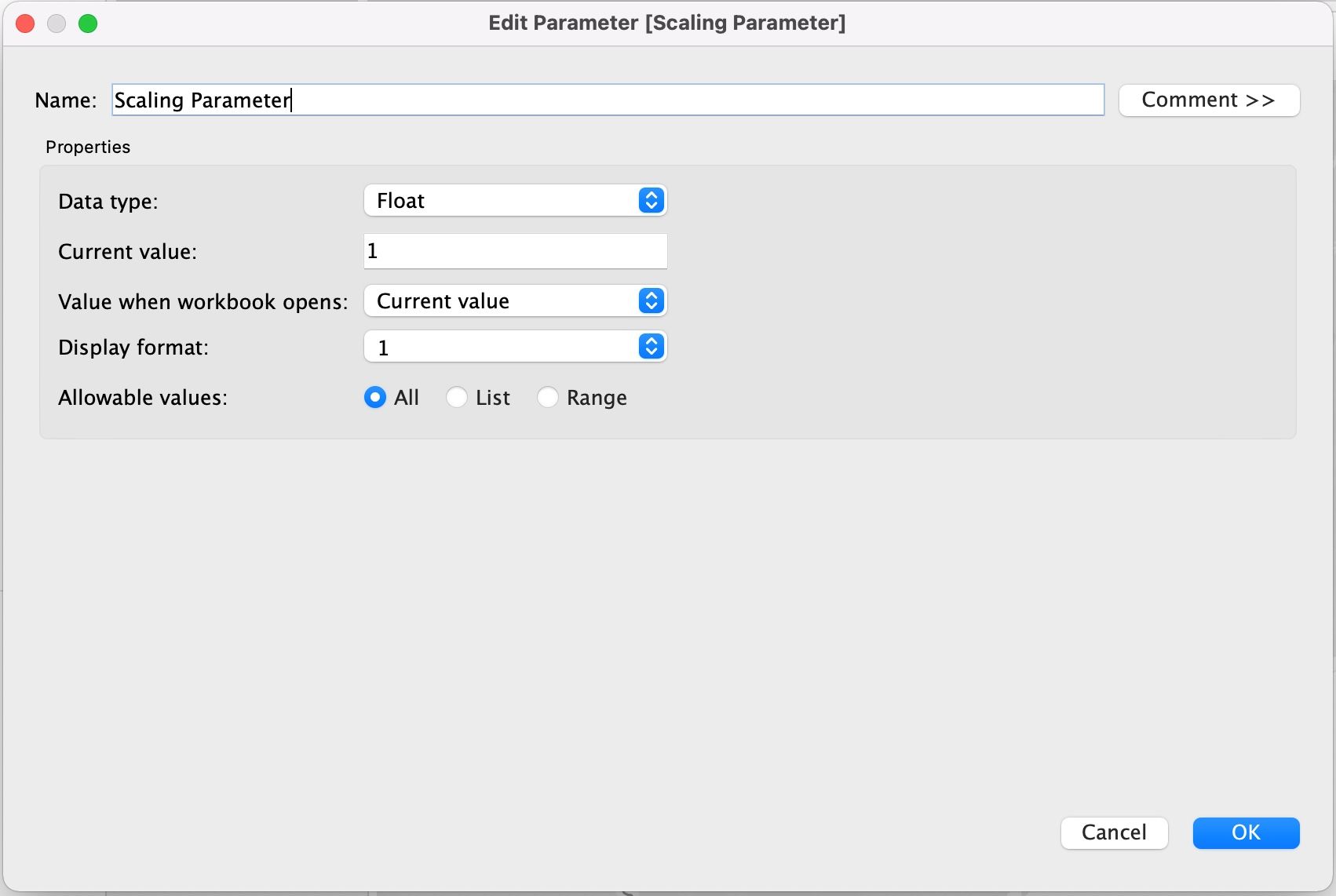Pick the Range allowable values option
Image resolution: width=1336 pixels, height=896 pixels.
[548, 398]
